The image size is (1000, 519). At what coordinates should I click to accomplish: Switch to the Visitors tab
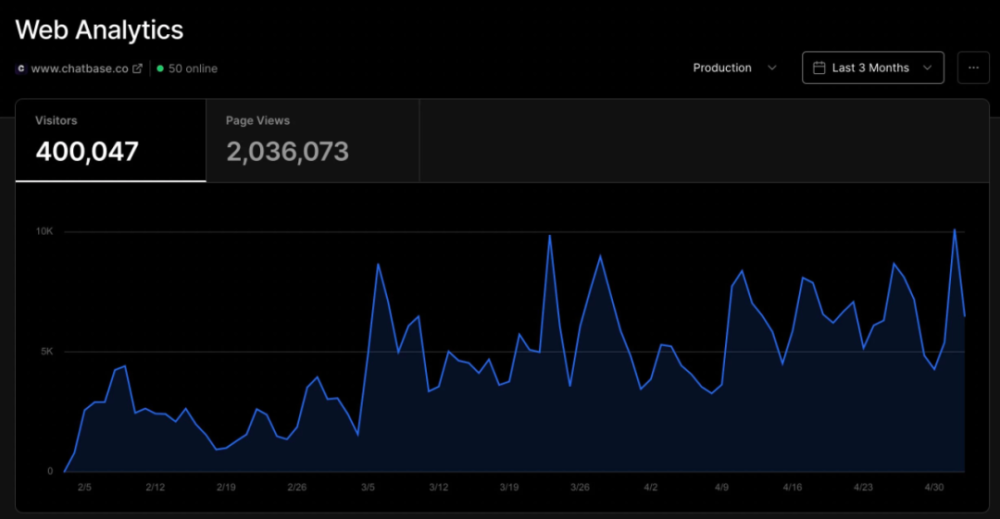tap(110, 140)
